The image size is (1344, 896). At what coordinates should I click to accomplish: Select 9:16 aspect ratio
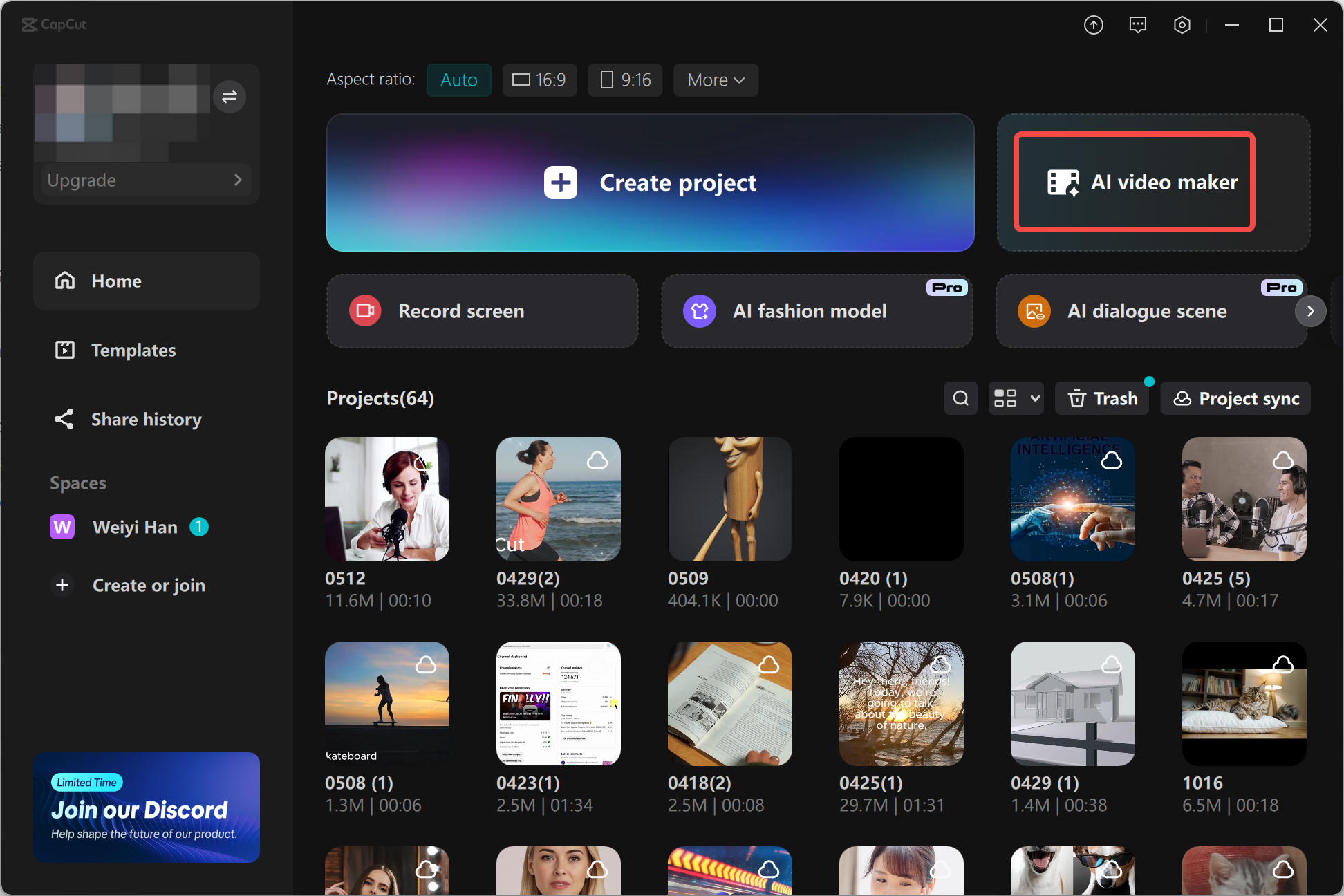(625, 80)
